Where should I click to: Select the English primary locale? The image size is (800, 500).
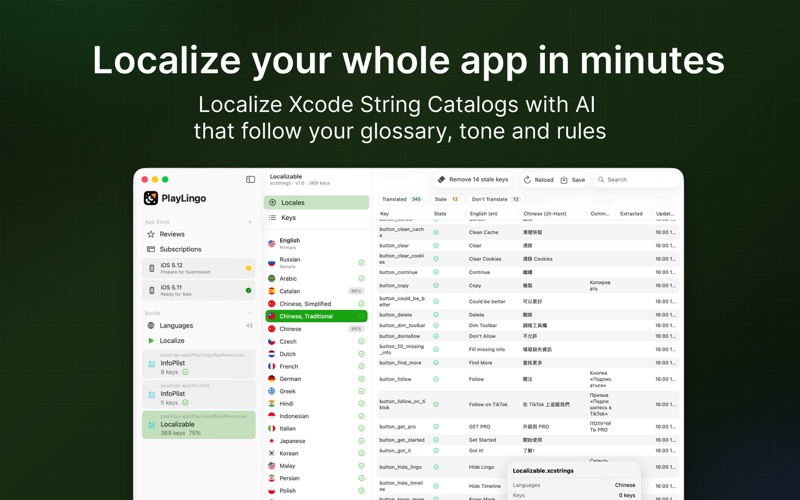(x=316, y=243)
